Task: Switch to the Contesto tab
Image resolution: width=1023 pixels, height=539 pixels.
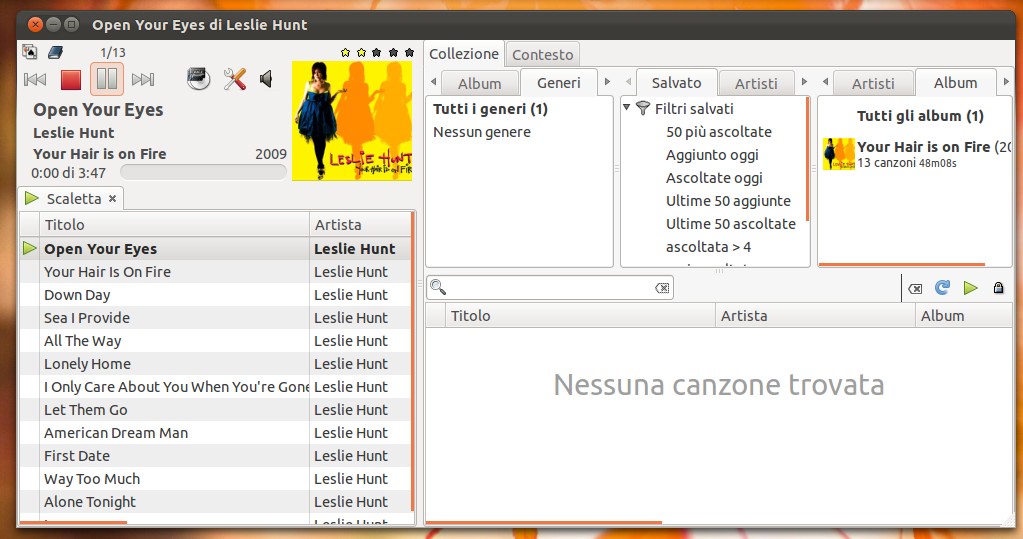Action: pyautogui.click(x=542, y=55)
